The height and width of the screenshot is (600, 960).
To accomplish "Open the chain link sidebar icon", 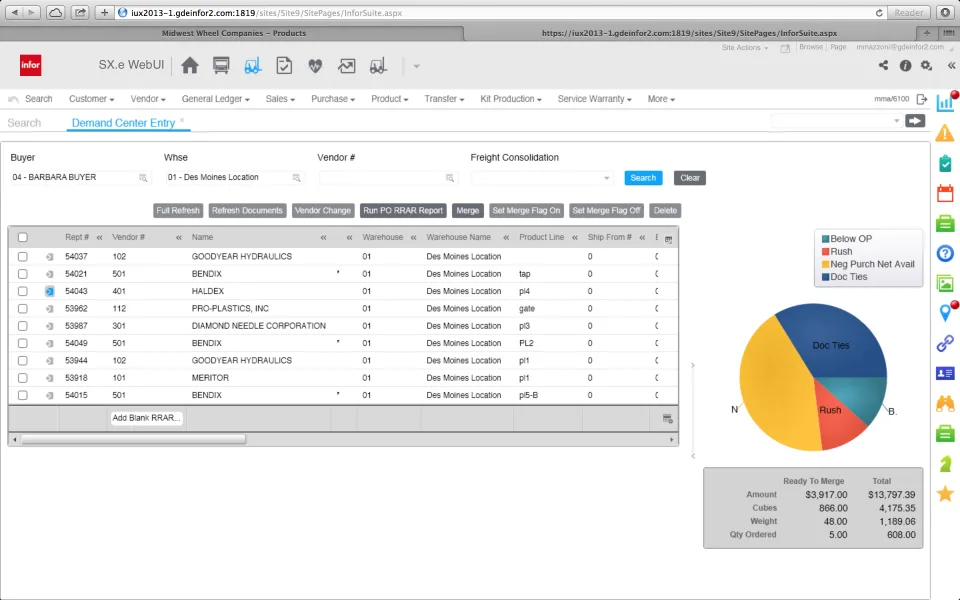I will tap(945, 343).
